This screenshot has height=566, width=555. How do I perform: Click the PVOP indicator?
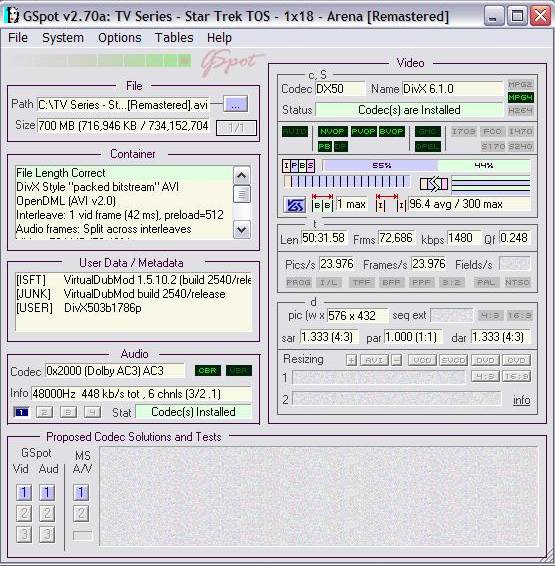[x=363, y=131]
